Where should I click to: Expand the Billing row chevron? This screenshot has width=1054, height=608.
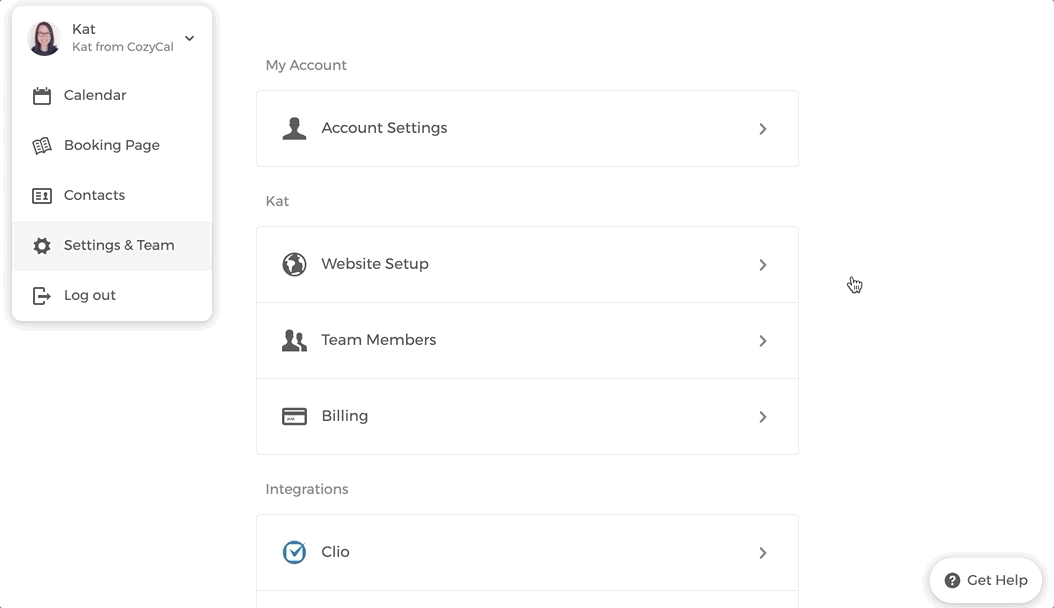coord(763,417)
